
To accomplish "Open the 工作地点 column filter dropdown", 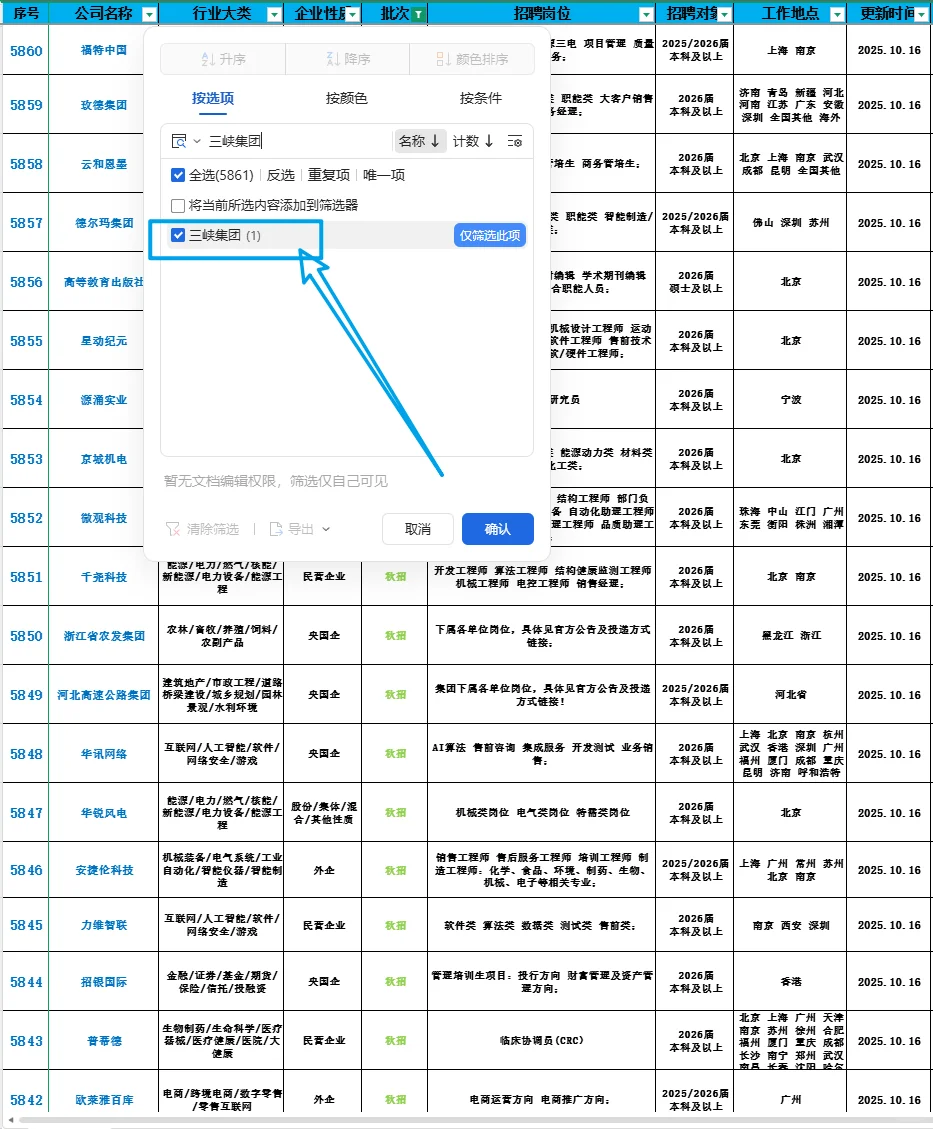I will (837, 14).
